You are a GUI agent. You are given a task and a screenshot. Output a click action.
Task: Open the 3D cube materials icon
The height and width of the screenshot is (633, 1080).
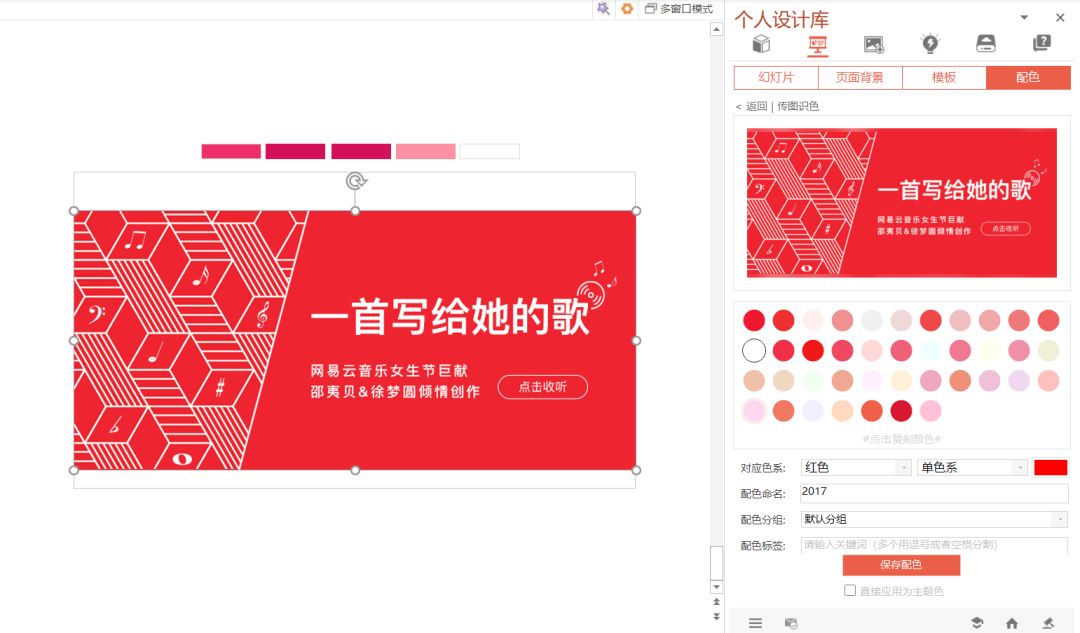760,44
